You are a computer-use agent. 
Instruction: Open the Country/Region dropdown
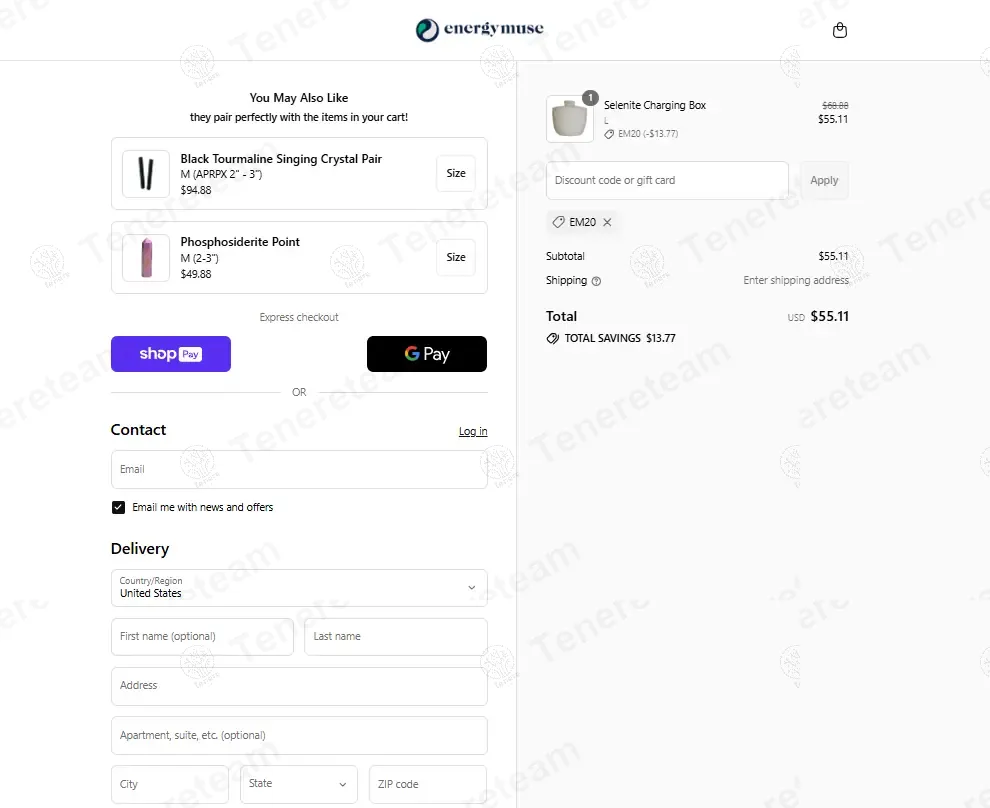coord(299,588)
